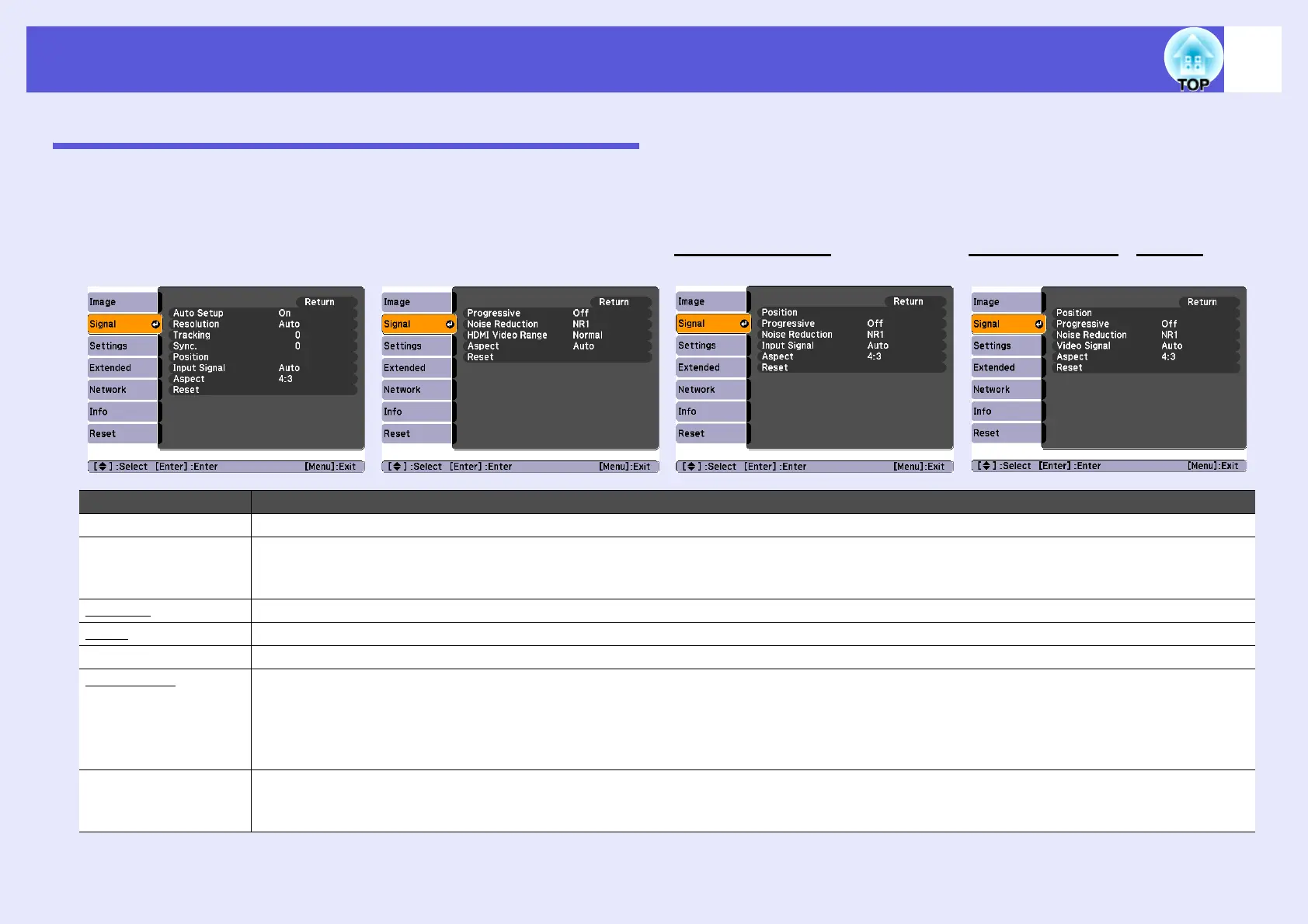1308x924 pixels.
Task: Click the up-down select arrows in fourth menu footer
Action: coord(986,466)
